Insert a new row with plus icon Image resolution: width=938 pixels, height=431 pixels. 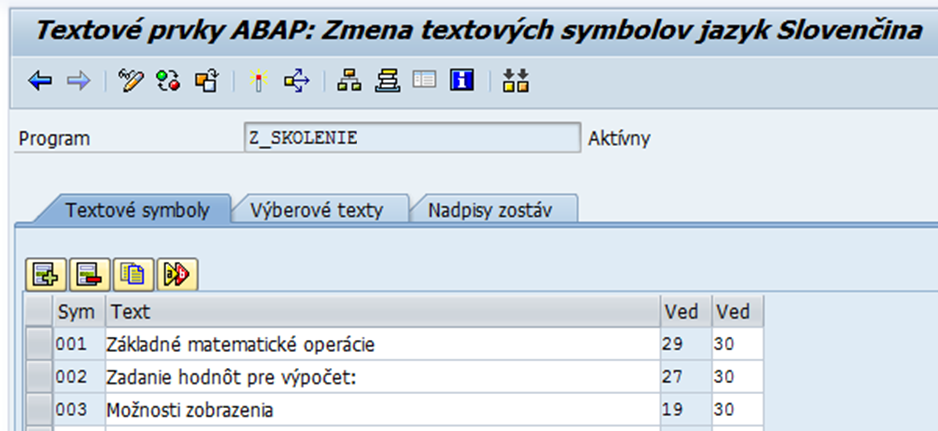(x=46, y=275)
